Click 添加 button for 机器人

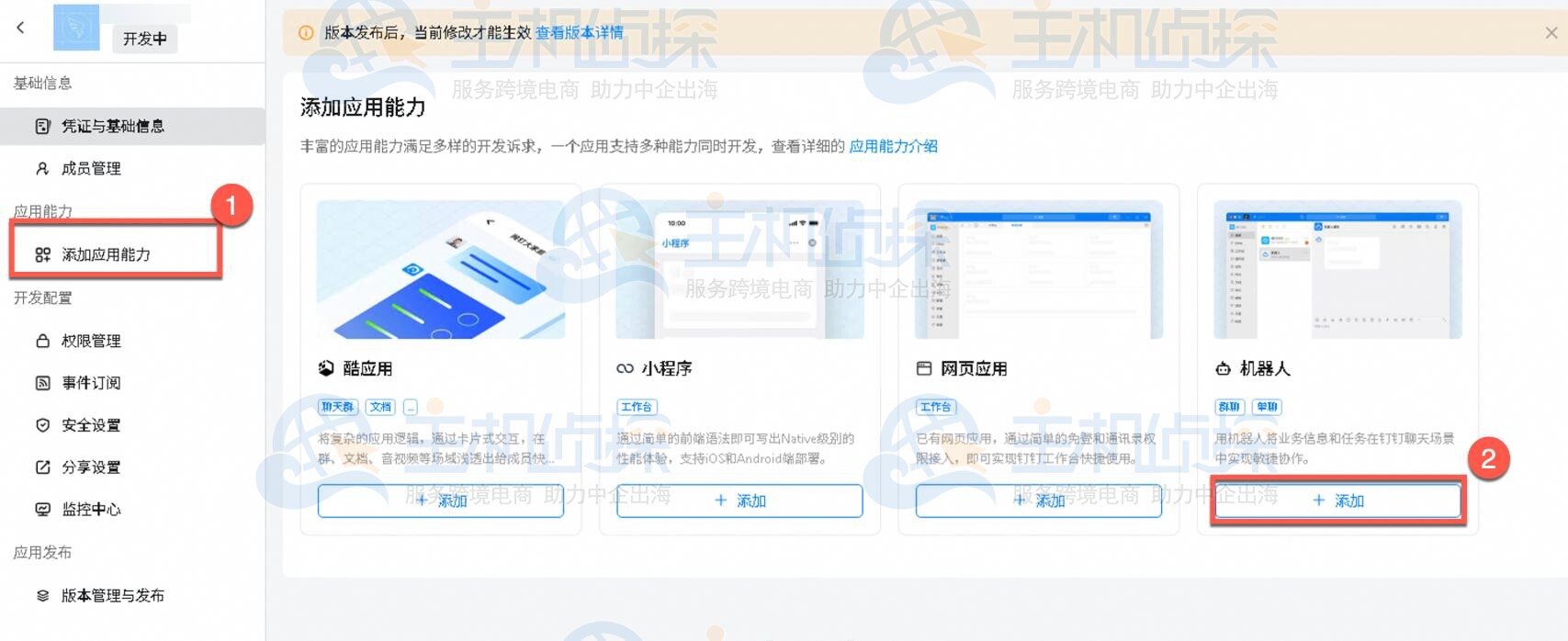pyautogui.click(x=1337, y=500)
